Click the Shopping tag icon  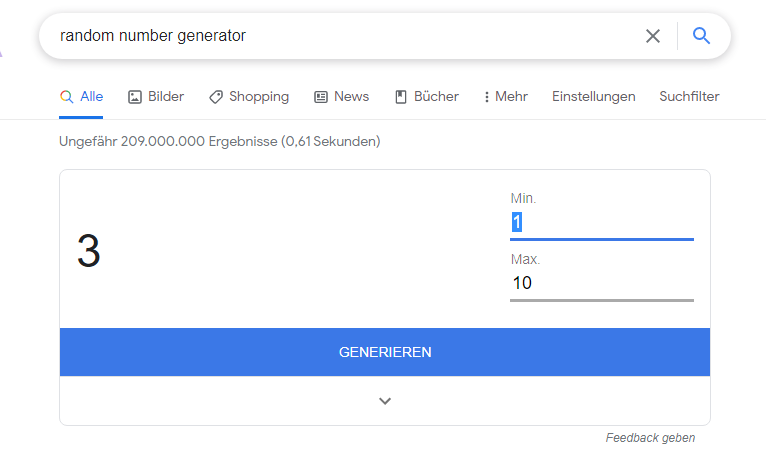[x=216, y=97]
